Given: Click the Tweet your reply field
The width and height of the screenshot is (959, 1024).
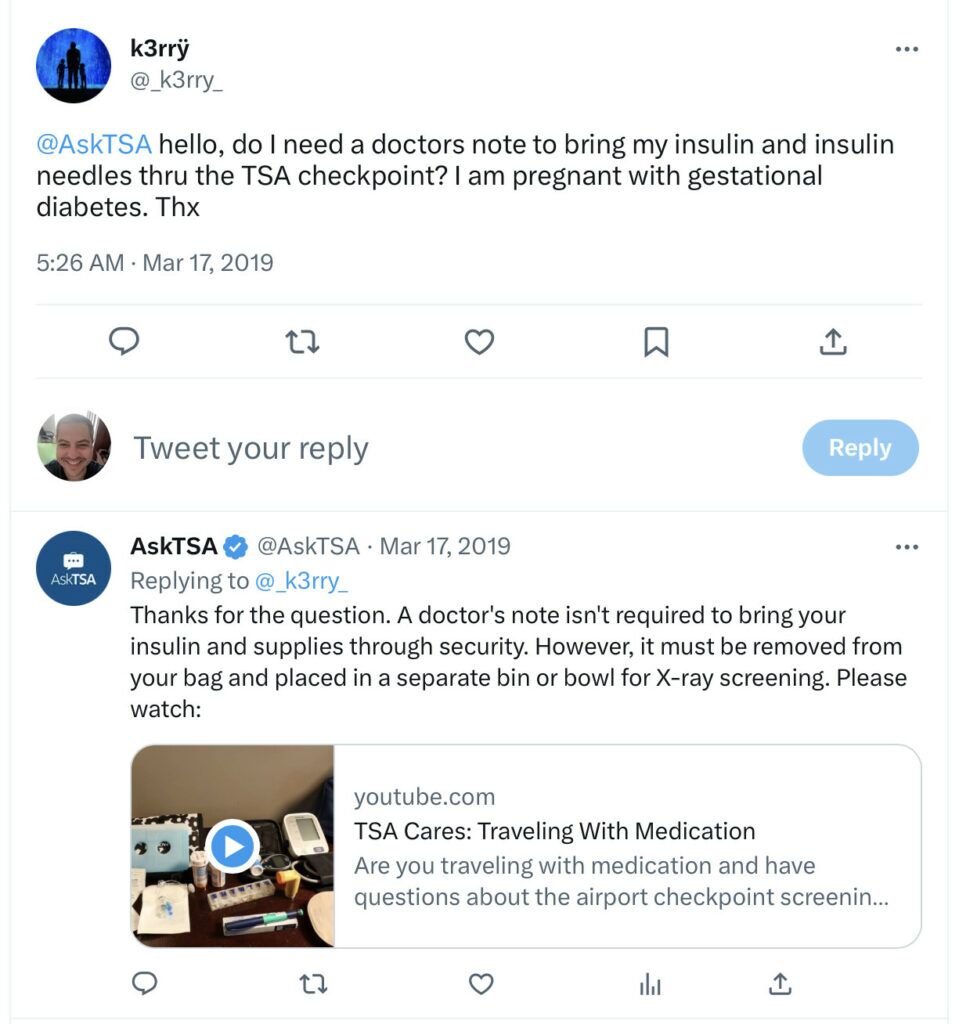Looking at the screenshot, I should coord(253,447).
